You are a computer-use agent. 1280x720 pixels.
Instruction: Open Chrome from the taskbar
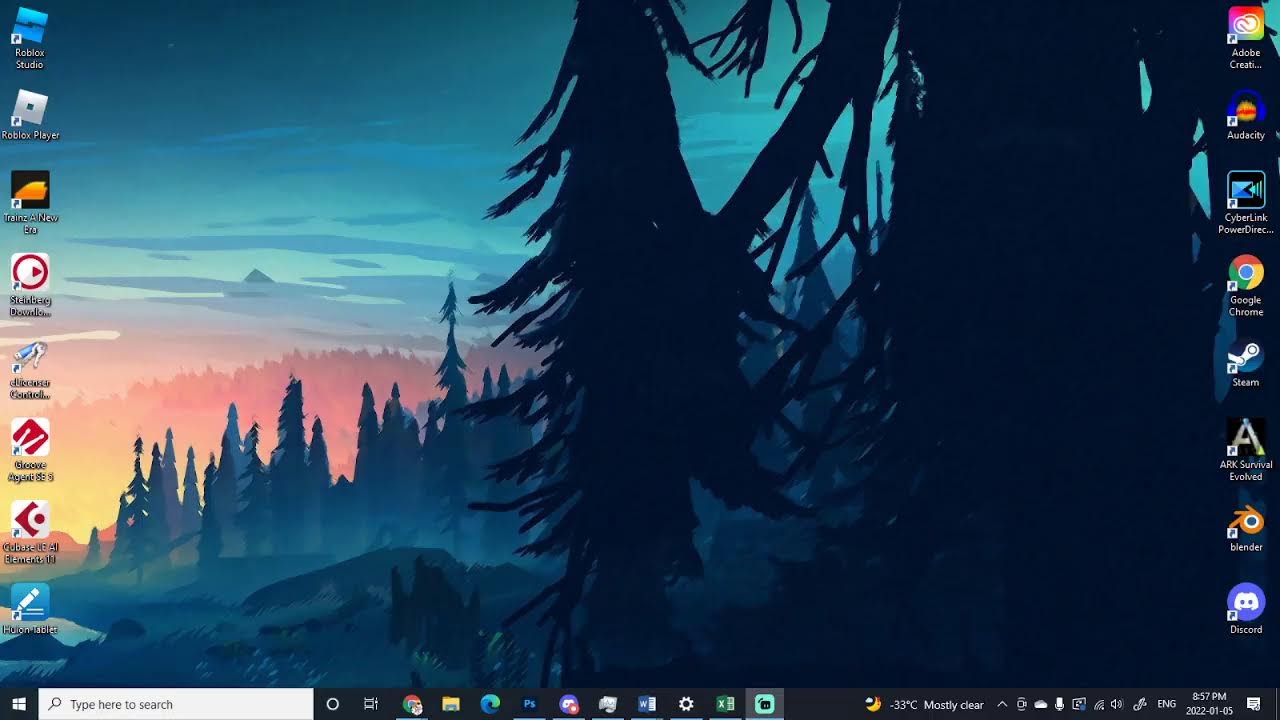click(412, 704)
